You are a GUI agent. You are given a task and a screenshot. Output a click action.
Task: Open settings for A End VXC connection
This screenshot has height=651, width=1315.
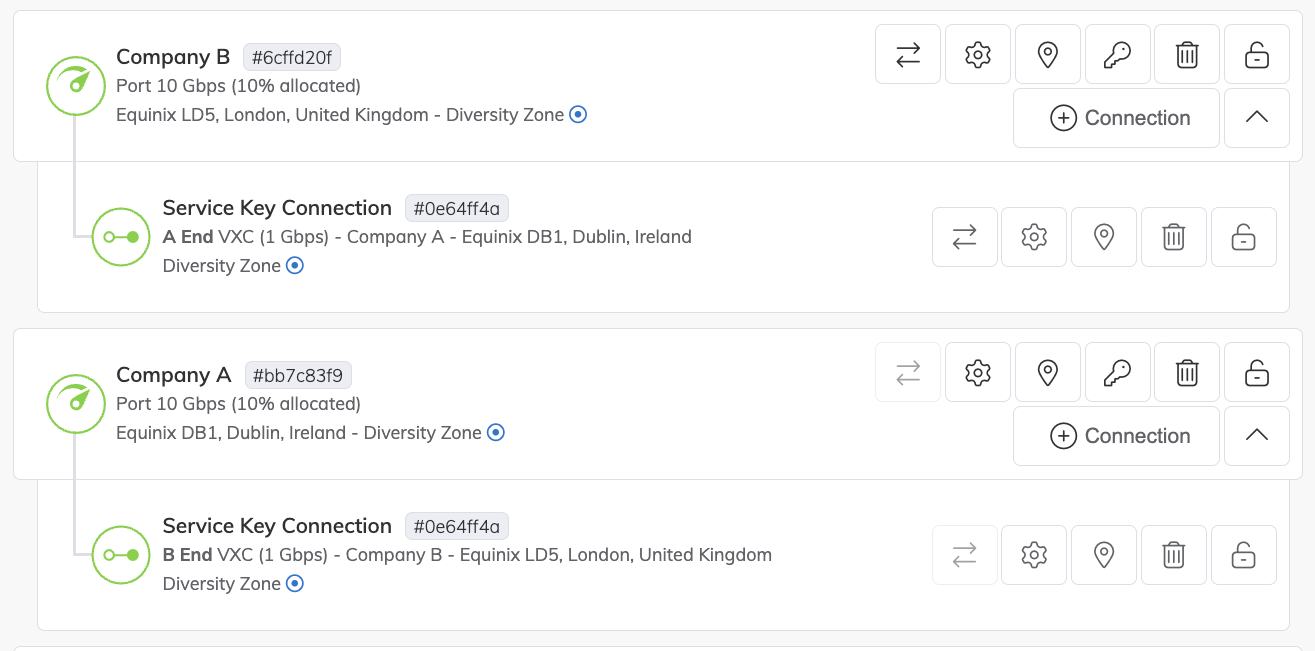coord(1034,237)
